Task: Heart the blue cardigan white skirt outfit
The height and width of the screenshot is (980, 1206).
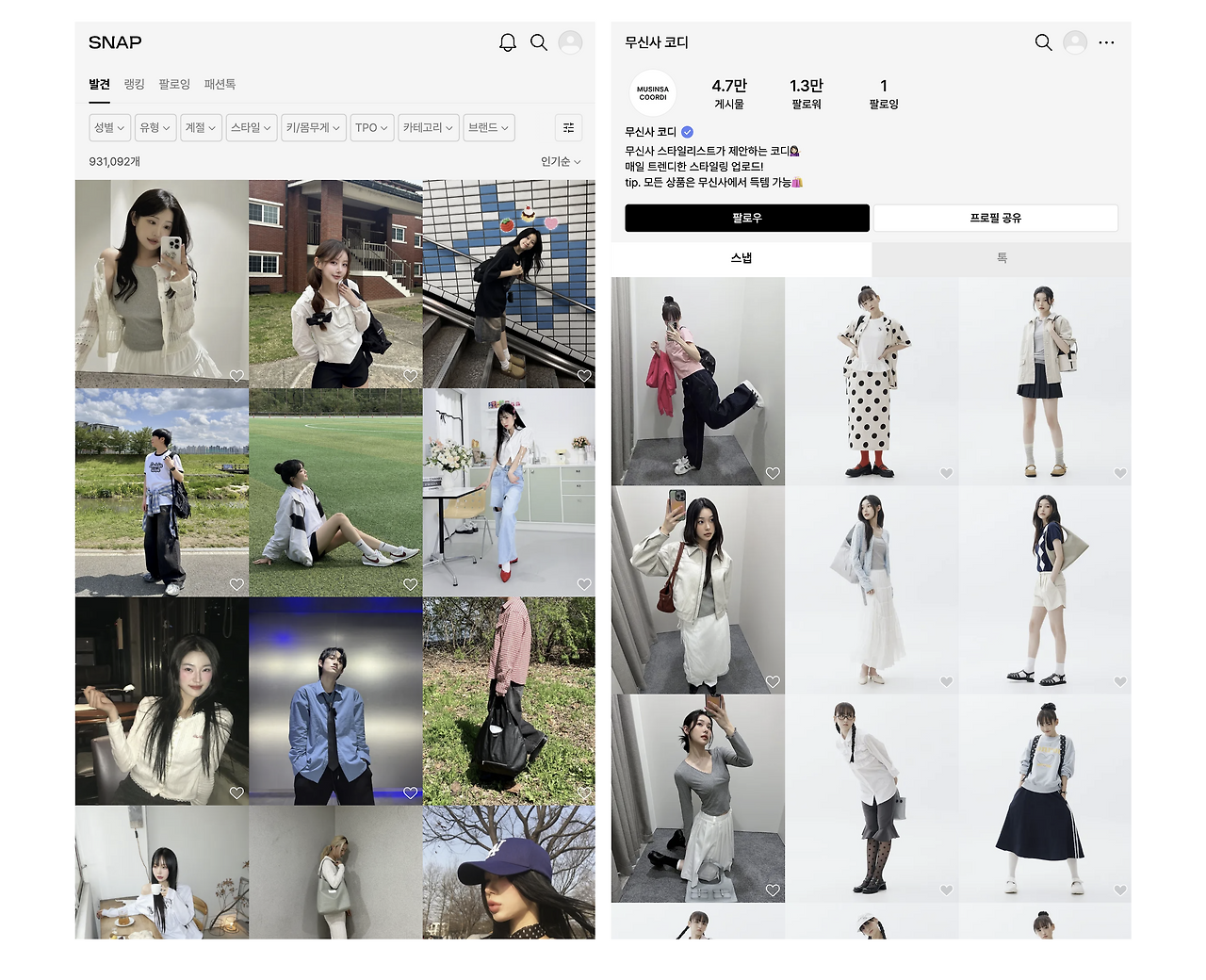Action: (947, 681)
